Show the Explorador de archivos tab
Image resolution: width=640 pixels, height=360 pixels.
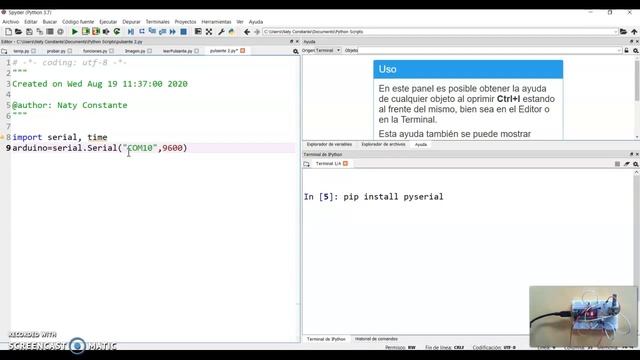(x=383, y=144)
